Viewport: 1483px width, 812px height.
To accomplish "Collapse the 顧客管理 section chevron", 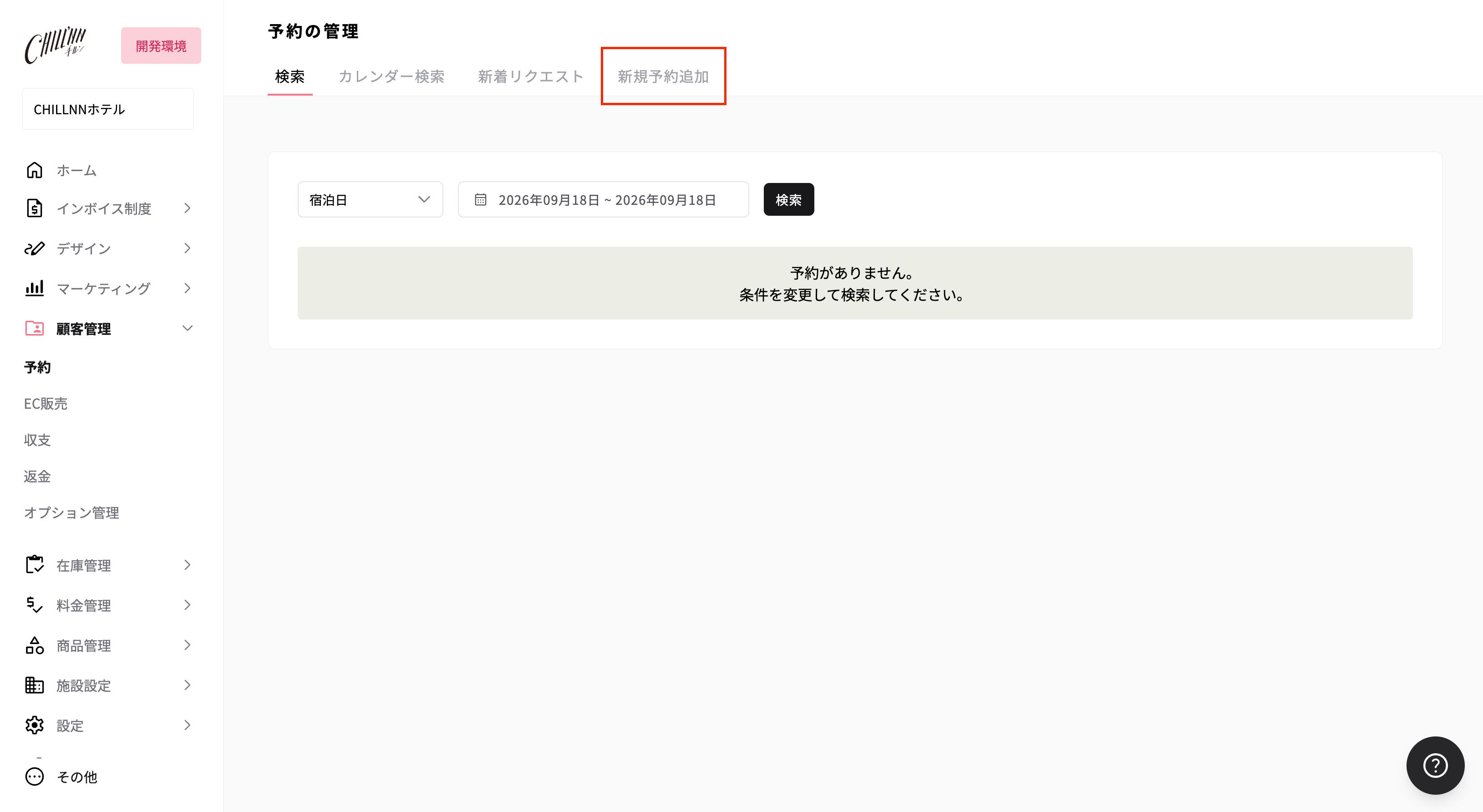I will pos(187,329).
